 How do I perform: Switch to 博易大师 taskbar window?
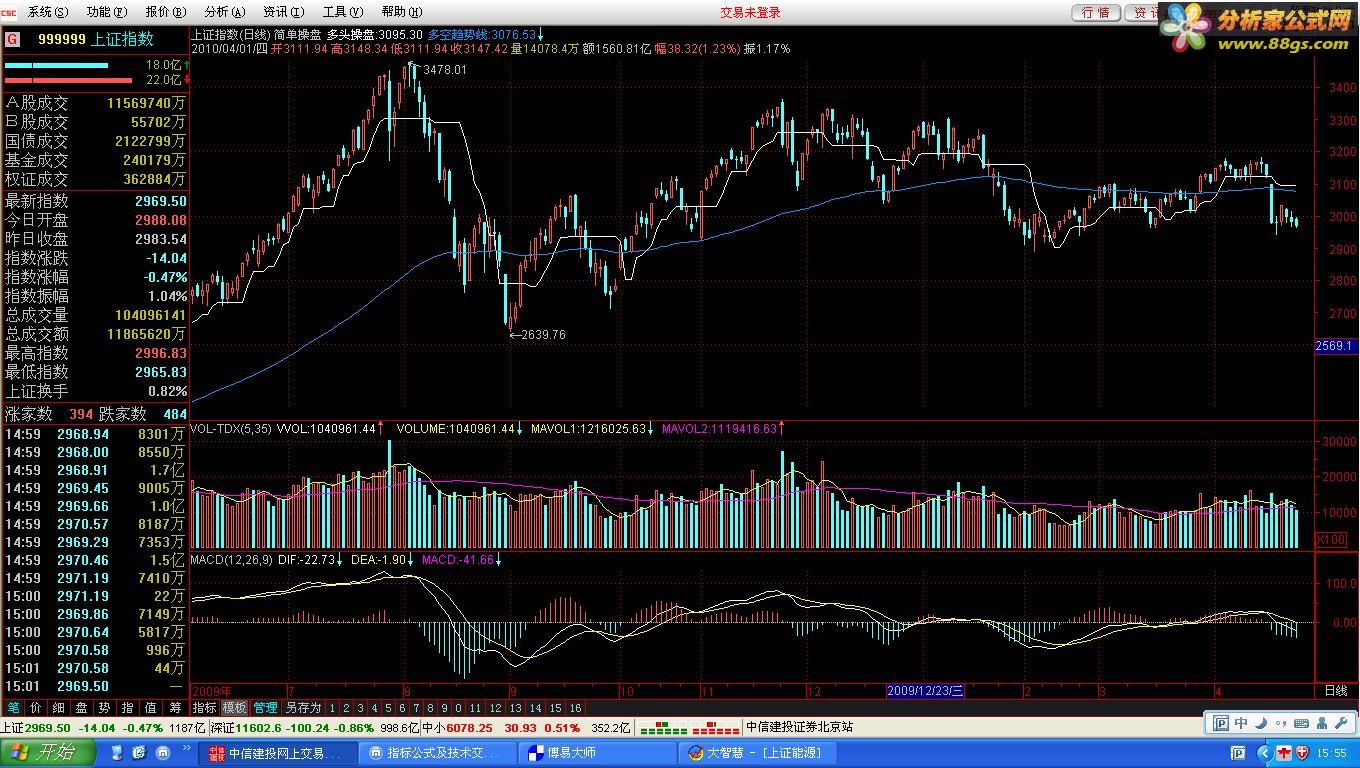point(597,753)
